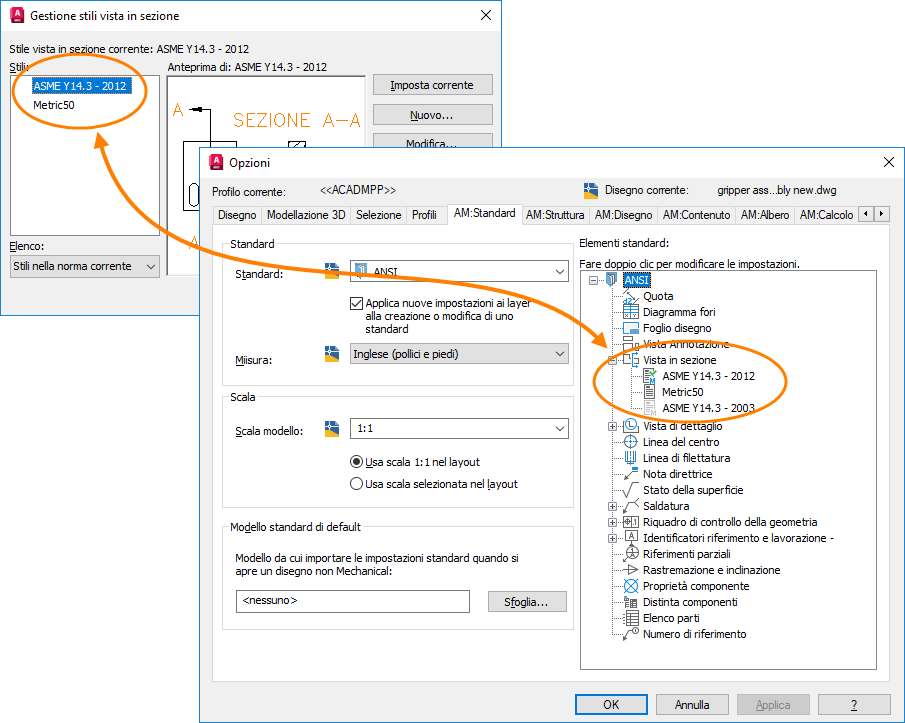Viewport: 905px width, 723px height.
Task: Click Riquadro di controllo della geometria icon
Action: point(630,522)
